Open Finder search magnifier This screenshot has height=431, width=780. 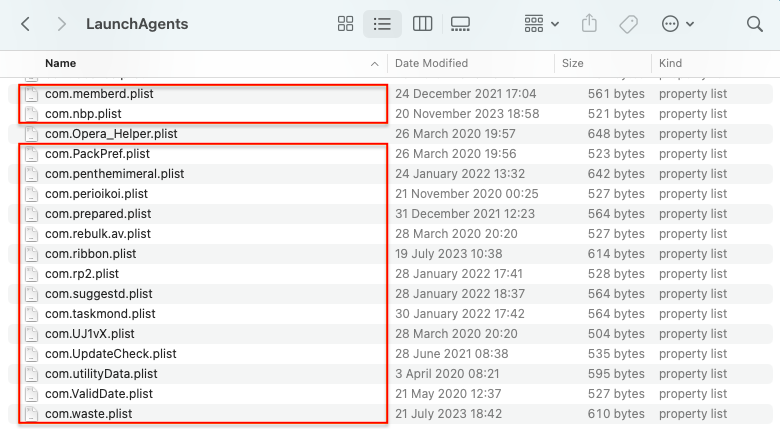[755, 24]
